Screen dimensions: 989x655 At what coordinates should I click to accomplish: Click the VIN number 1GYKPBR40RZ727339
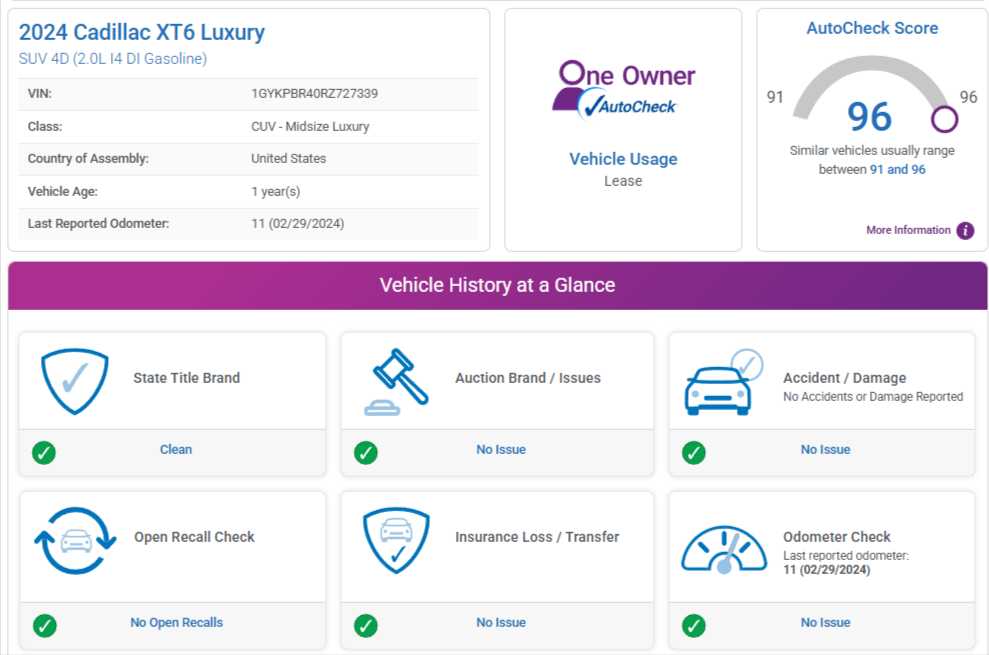point(314,94)
